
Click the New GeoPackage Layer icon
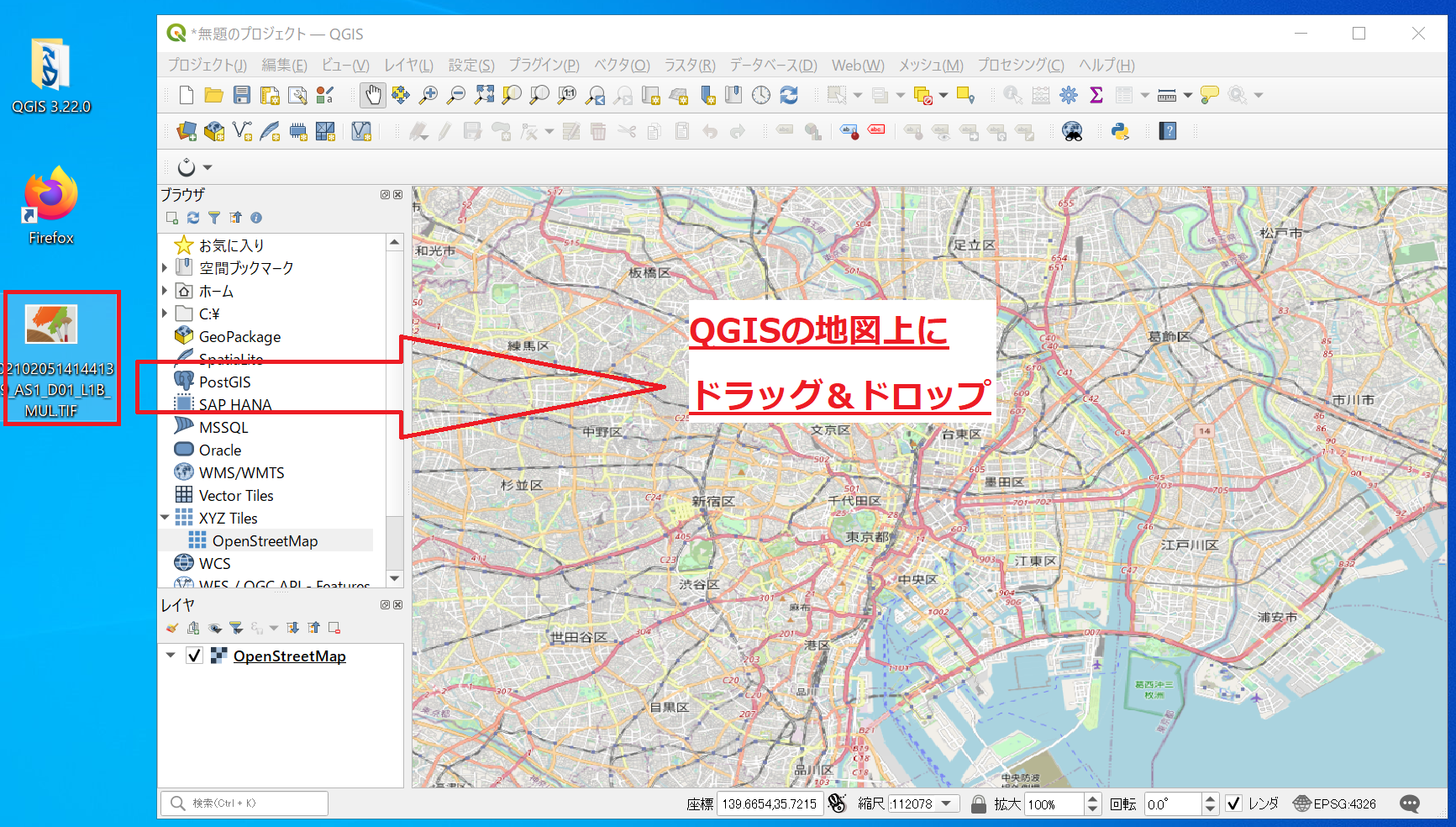pyautogui.click(x=214, y=131)
